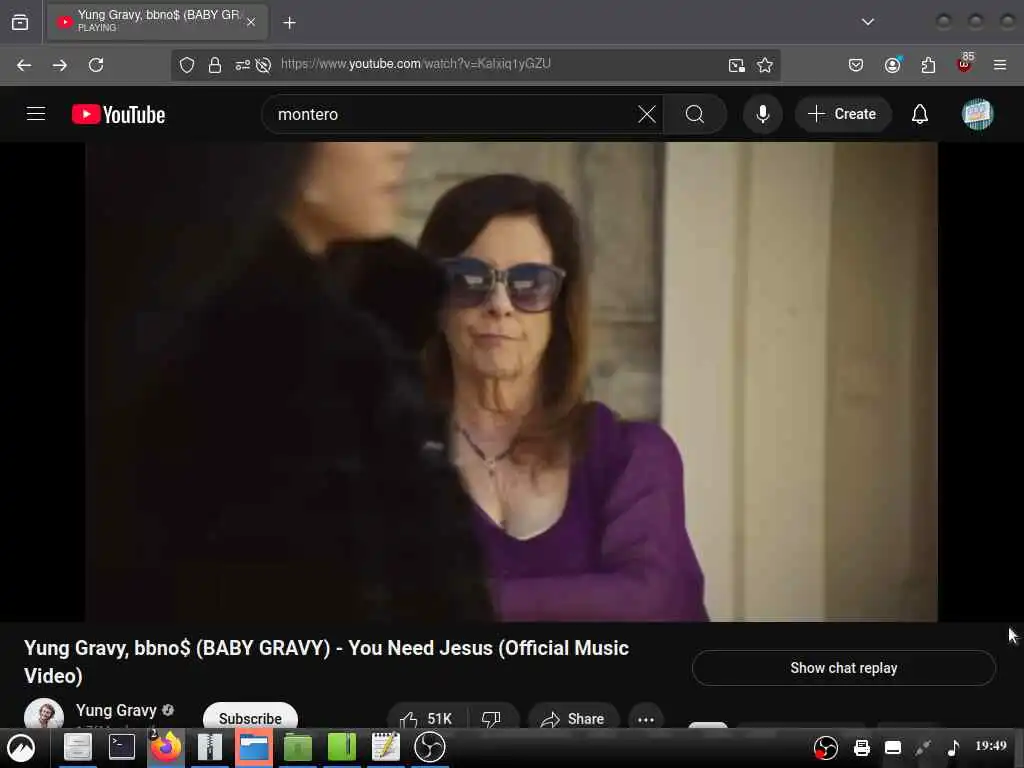Select the Yung Gravy YouTube tab

click(157, 22)
